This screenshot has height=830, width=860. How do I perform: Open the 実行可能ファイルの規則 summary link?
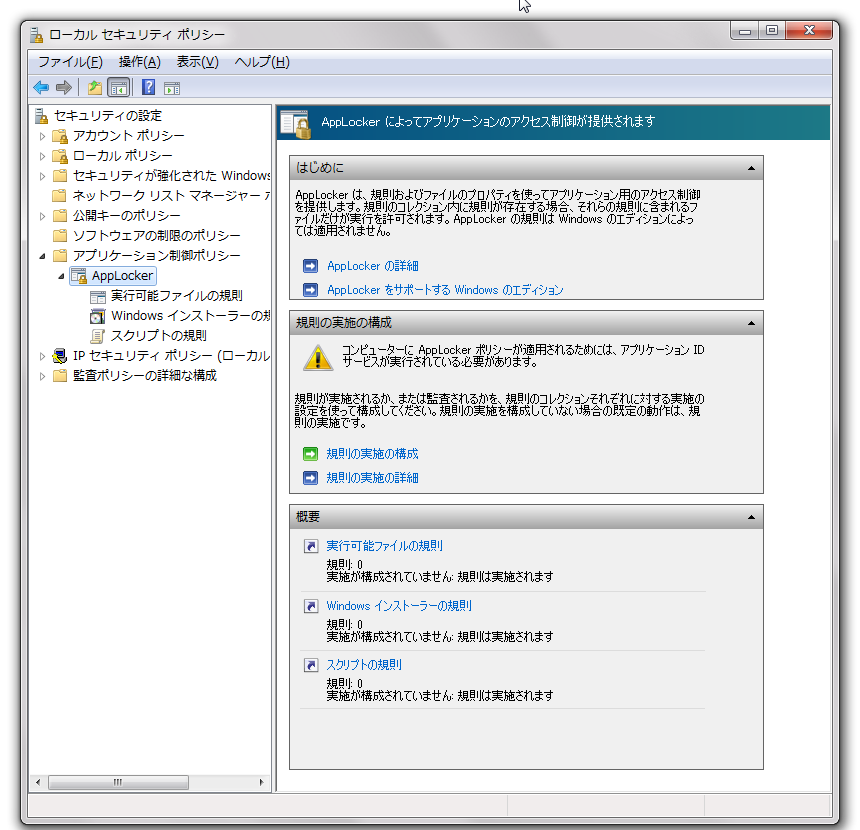[384, 546]
